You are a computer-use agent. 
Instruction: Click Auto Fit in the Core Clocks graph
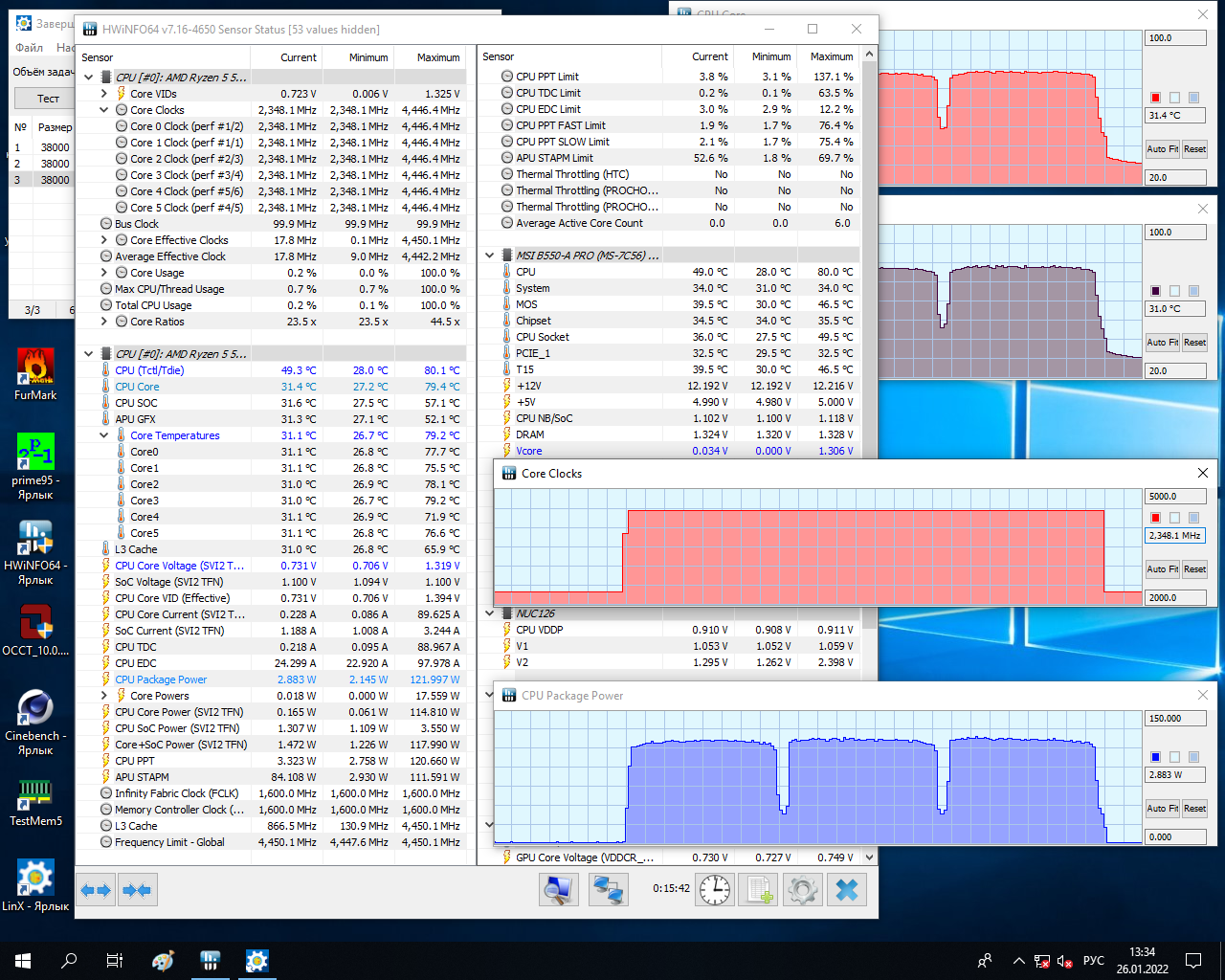[x=1162, y=569]
